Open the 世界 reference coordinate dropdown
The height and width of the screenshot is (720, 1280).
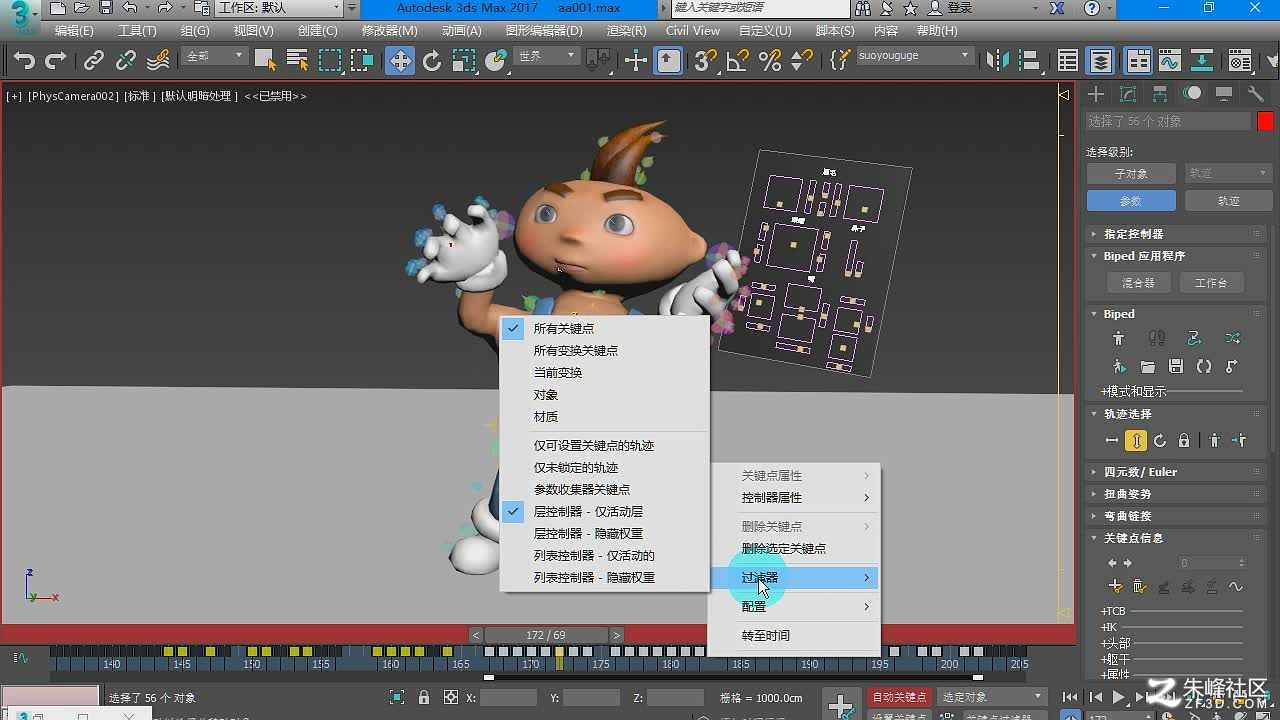[547, 57]
